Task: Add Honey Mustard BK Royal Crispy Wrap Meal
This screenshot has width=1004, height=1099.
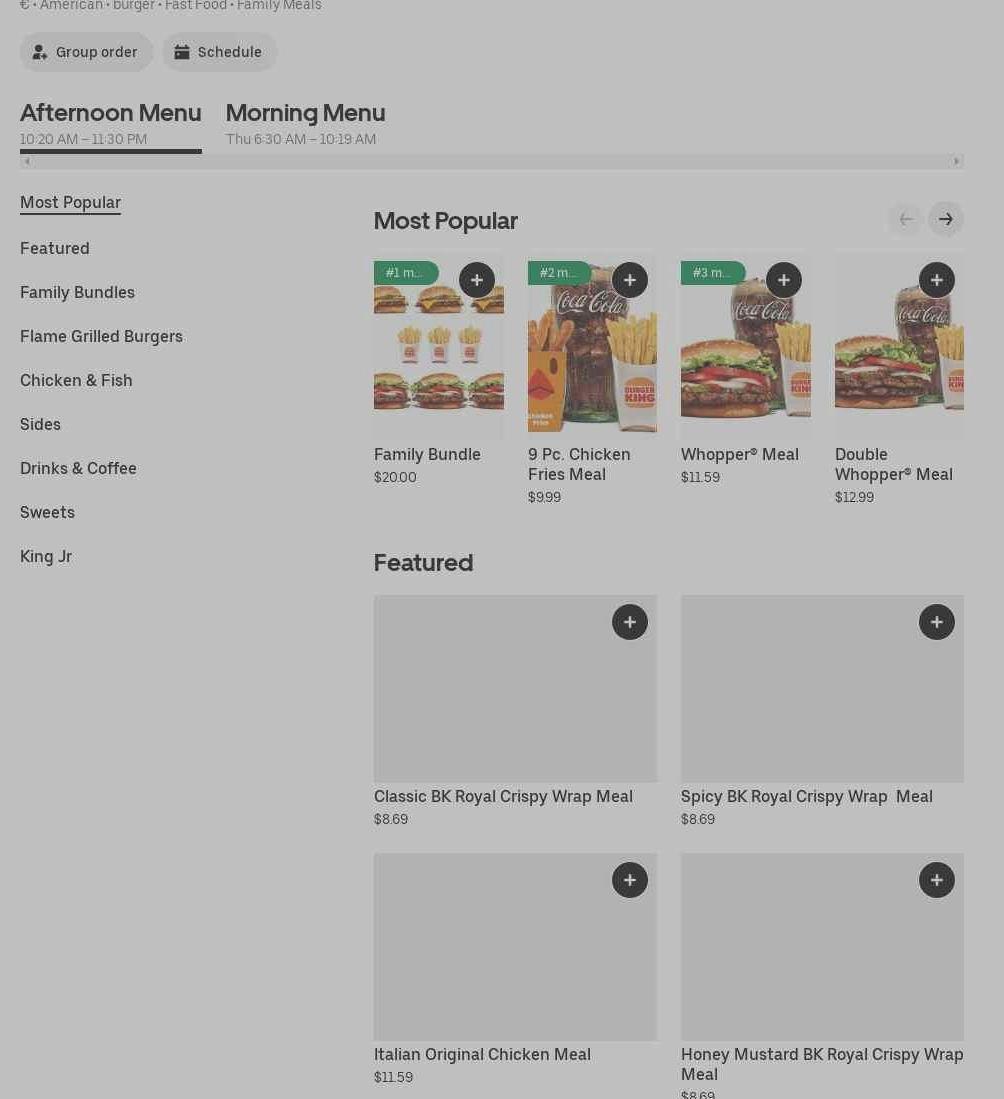Action: tap(936, 880)
